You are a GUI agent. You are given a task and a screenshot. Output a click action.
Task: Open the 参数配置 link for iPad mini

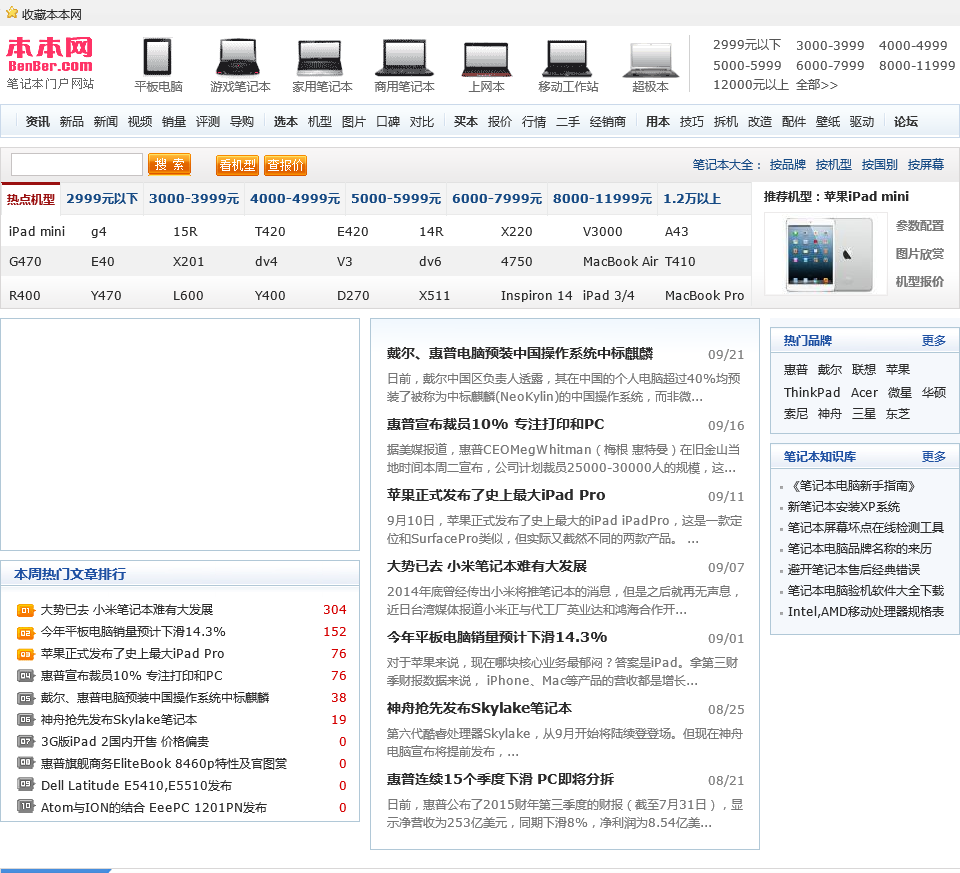pyautogui.click(x=920, y=226)
